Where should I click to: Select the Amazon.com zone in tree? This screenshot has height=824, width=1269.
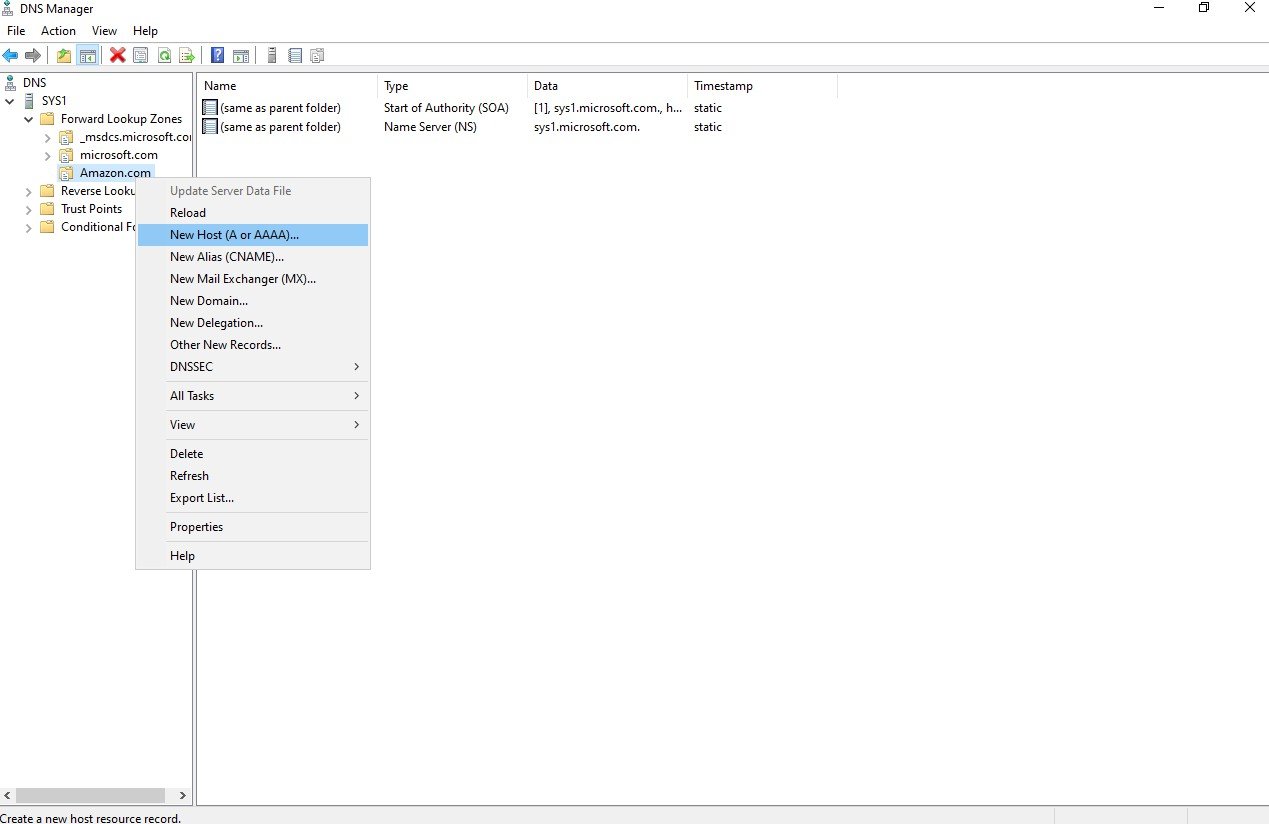coord(115,173)
